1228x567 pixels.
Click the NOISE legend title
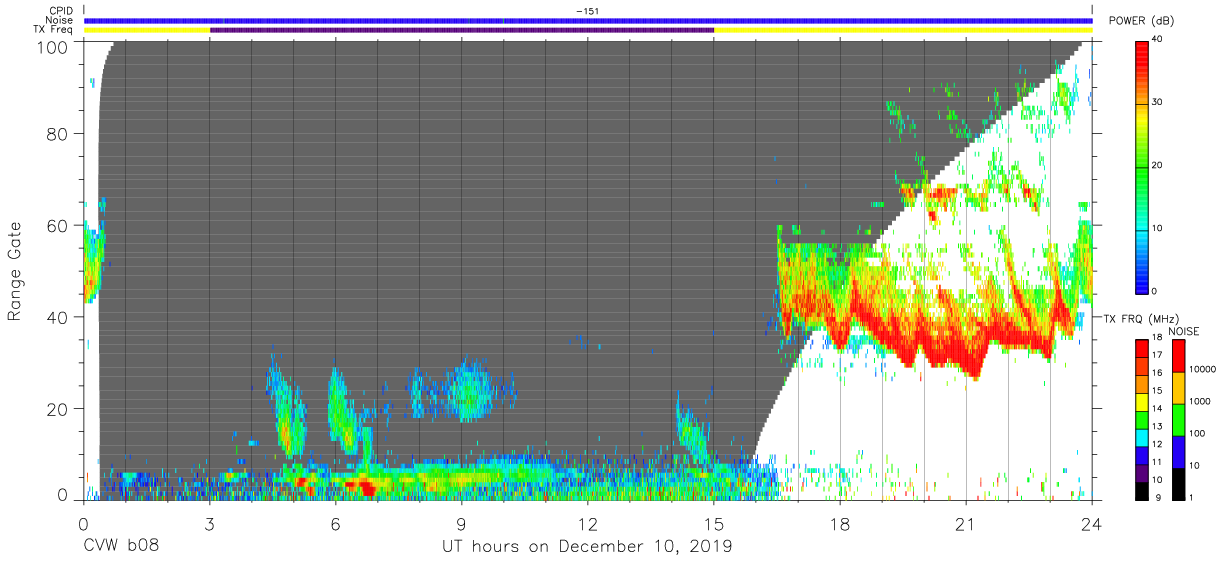(x=1183, y=331)
